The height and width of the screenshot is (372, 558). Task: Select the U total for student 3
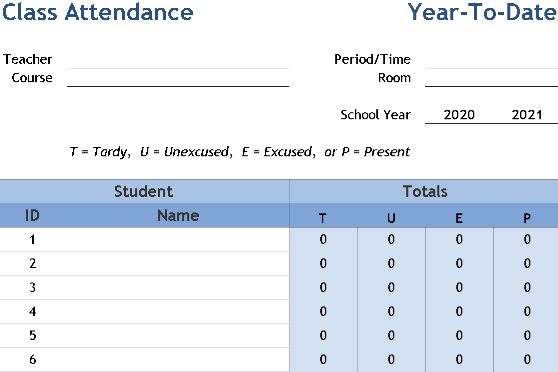[x=391, y=287]
